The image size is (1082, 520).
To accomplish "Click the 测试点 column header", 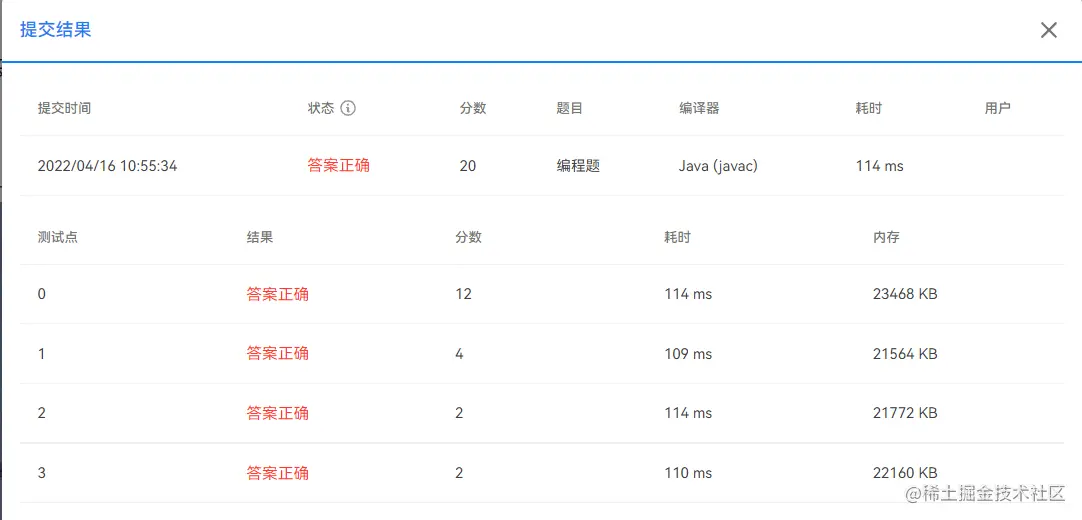I will pos(57,237).
